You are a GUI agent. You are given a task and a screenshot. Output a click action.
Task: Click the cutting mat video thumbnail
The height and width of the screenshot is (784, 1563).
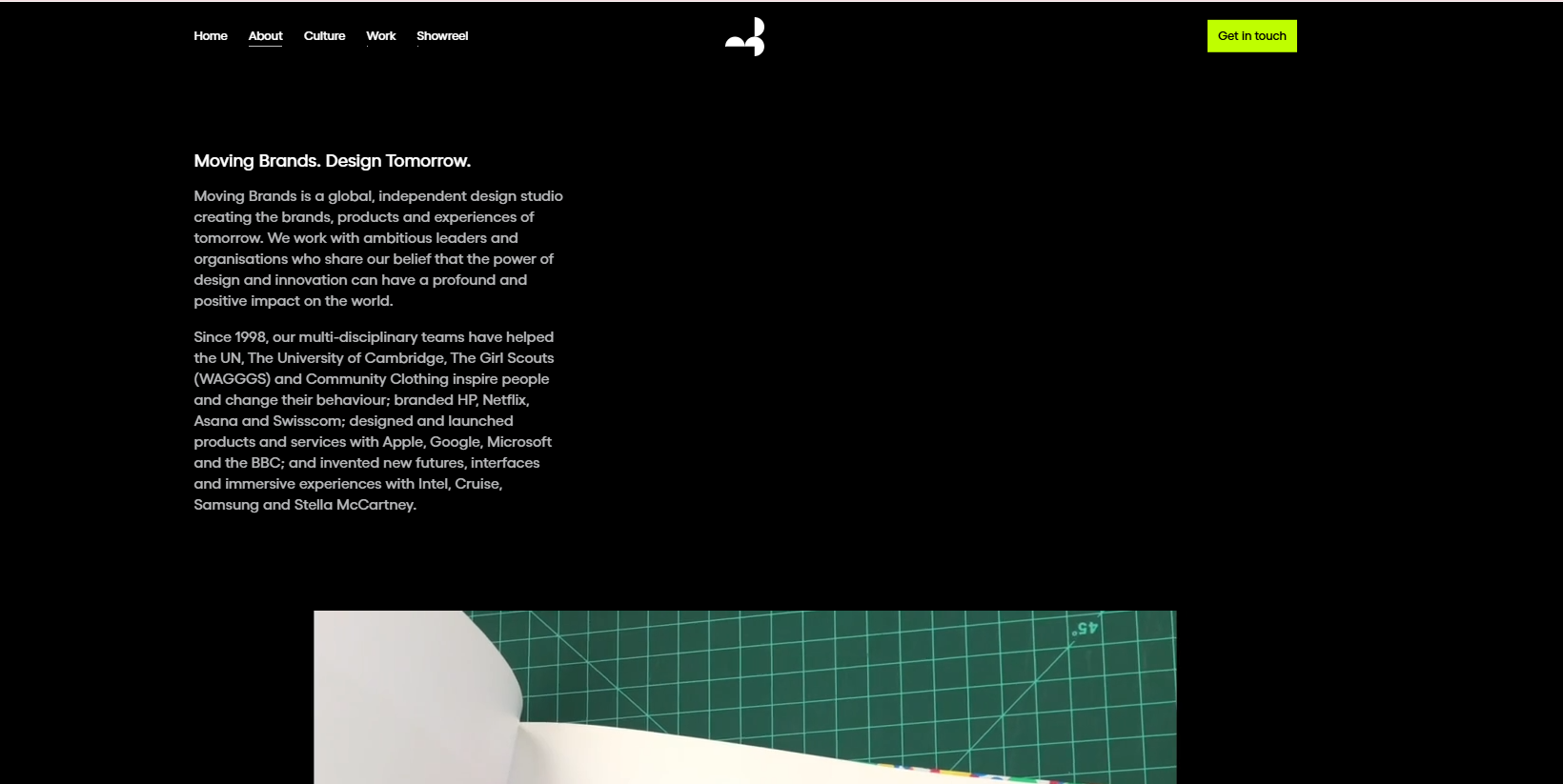(745, 697)
